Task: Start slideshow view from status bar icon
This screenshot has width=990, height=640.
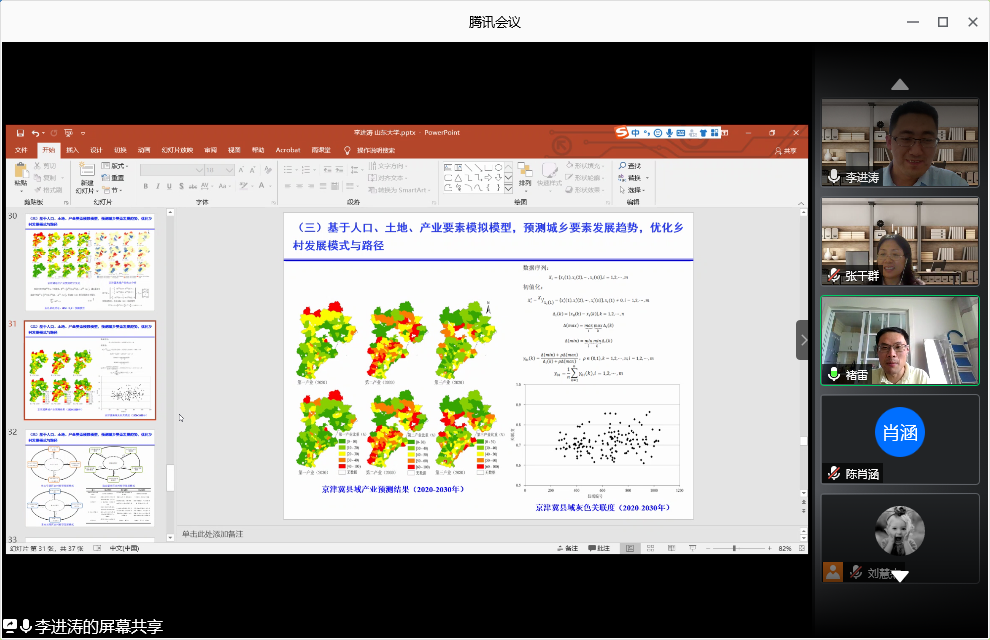Action: (691, 548)
